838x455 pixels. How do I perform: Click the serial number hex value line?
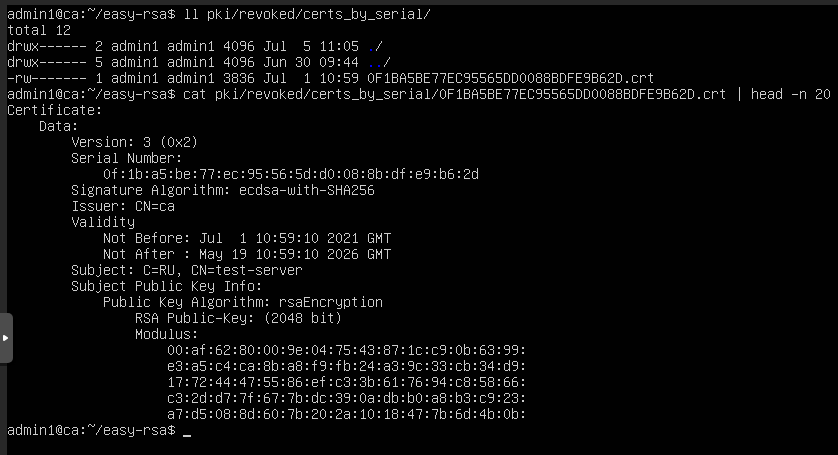(291, 174)
